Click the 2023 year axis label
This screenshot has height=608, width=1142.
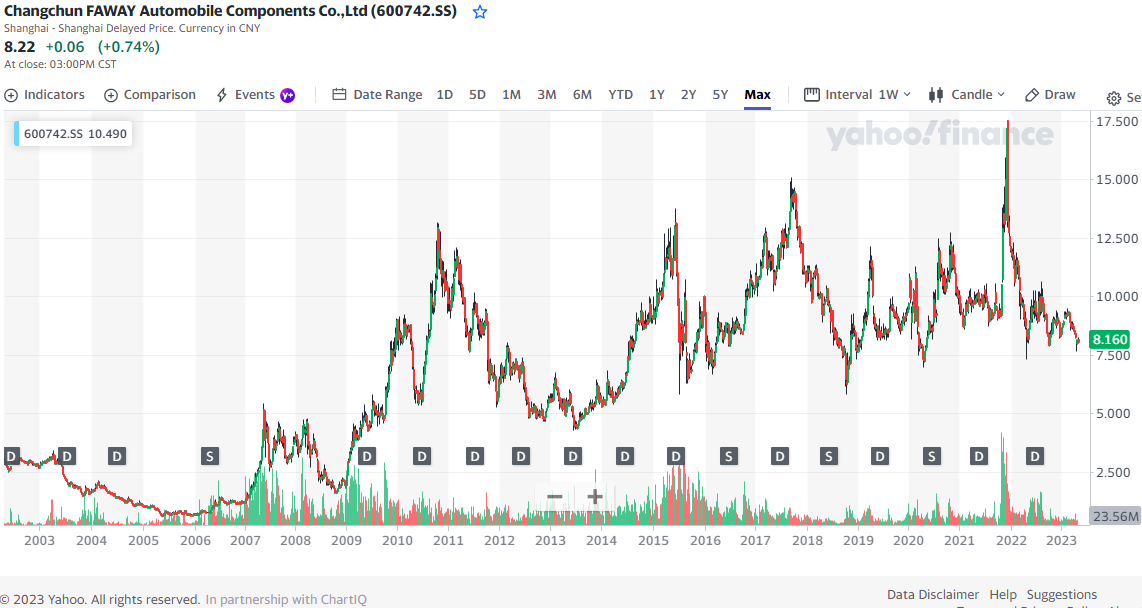(x=1062, y=540)
